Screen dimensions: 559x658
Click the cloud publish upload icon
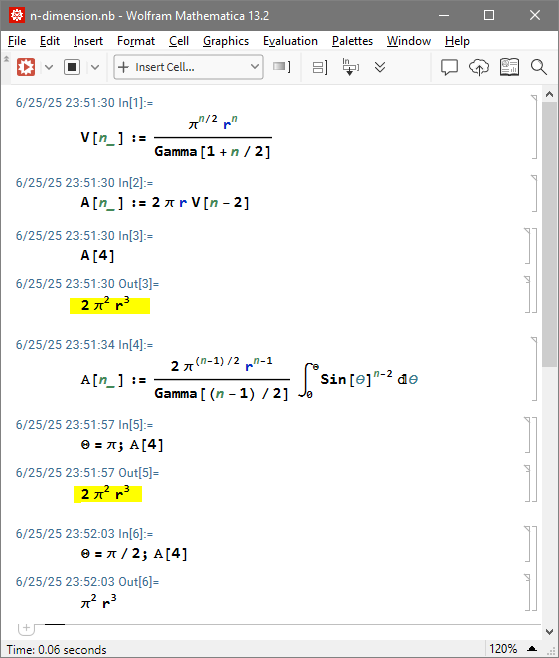(479, 67)
